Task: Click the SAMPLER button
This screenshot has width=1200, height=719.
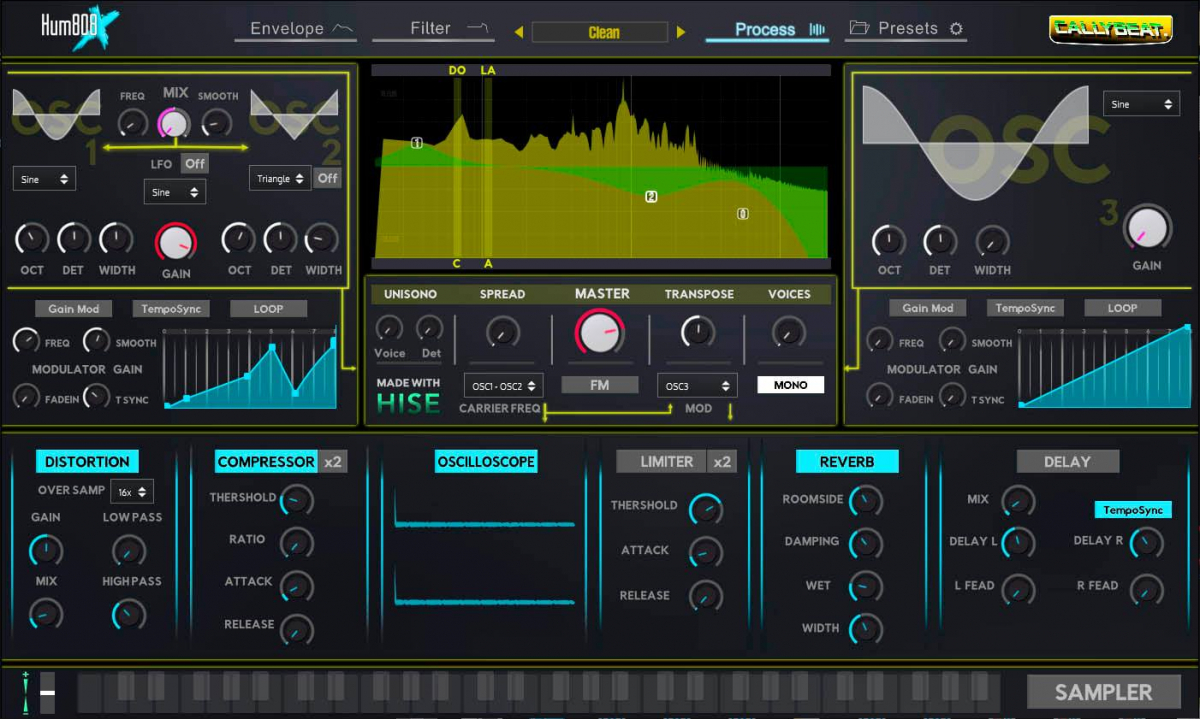Action: pos(1103,692)
